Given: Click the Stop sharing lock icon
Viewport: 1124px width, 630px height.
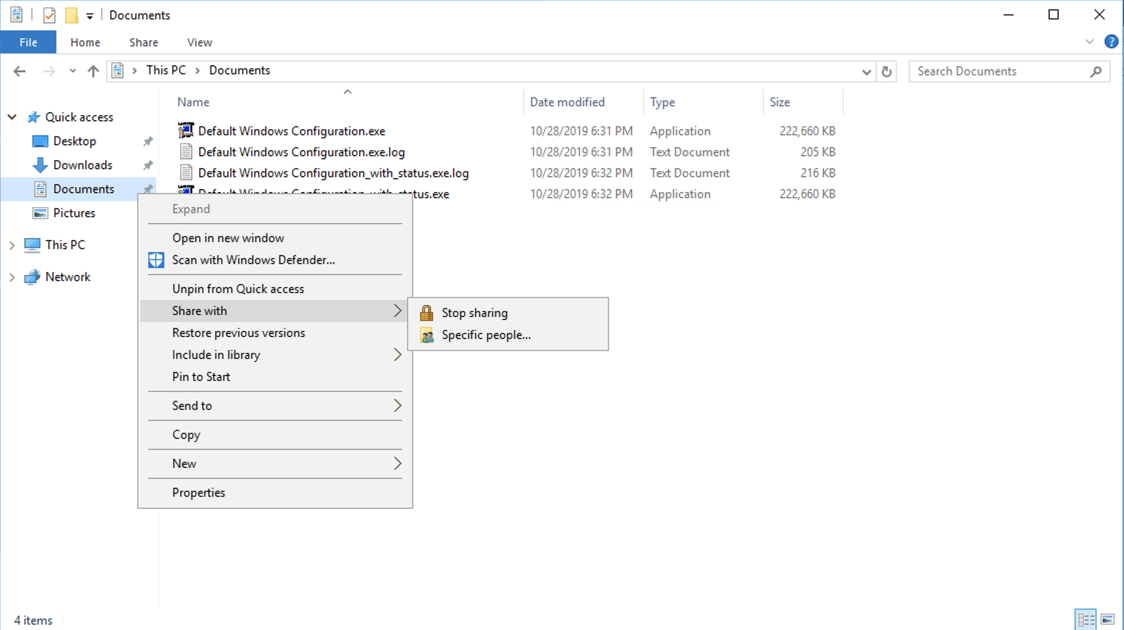Looking at the screenshot, I should [427, 312].
